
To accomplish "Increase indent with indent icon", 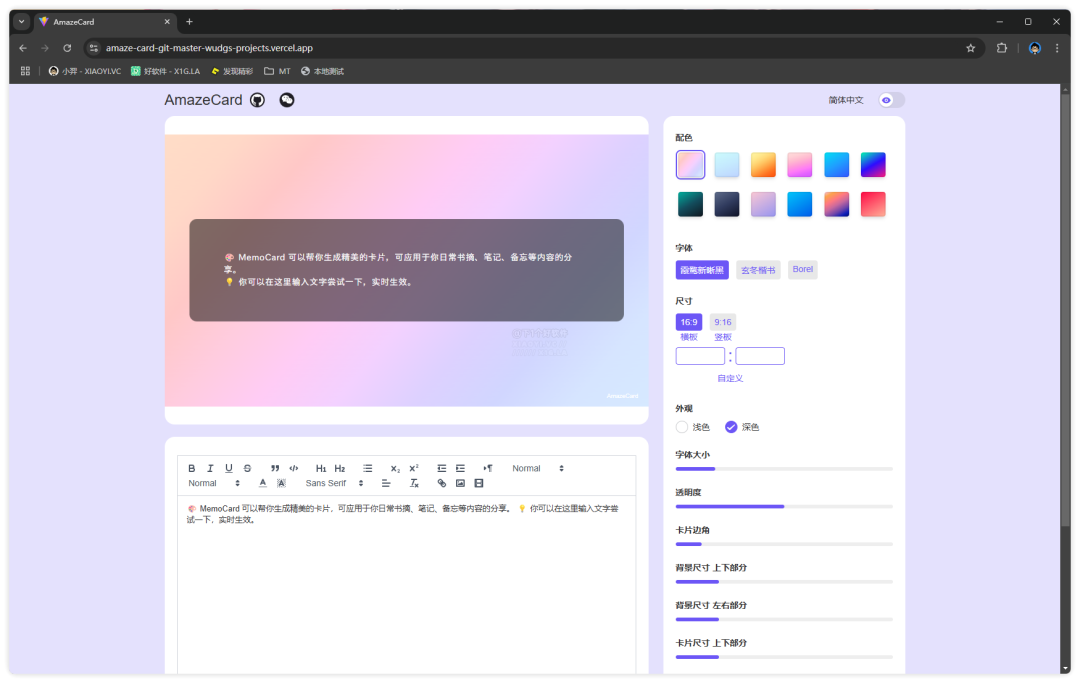I will [x=460, y=468].
